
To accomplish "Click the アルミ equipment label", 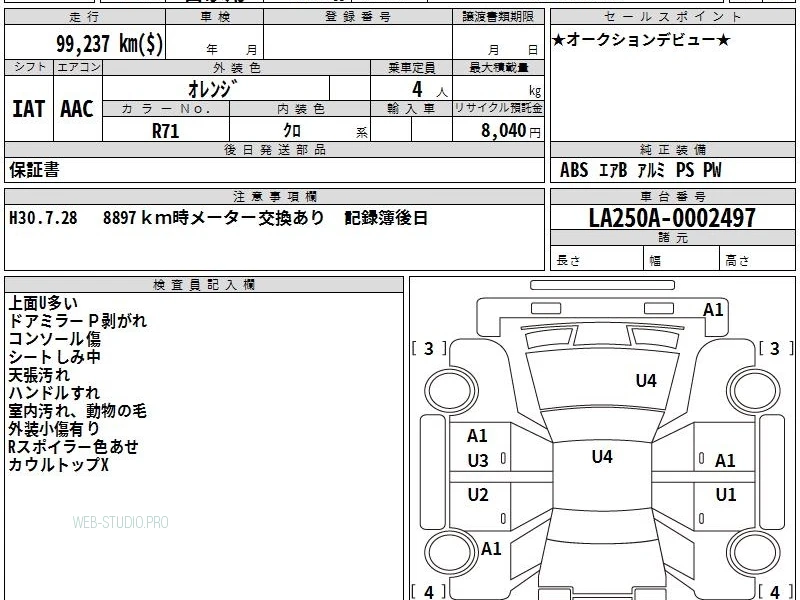I will (651, 170).
